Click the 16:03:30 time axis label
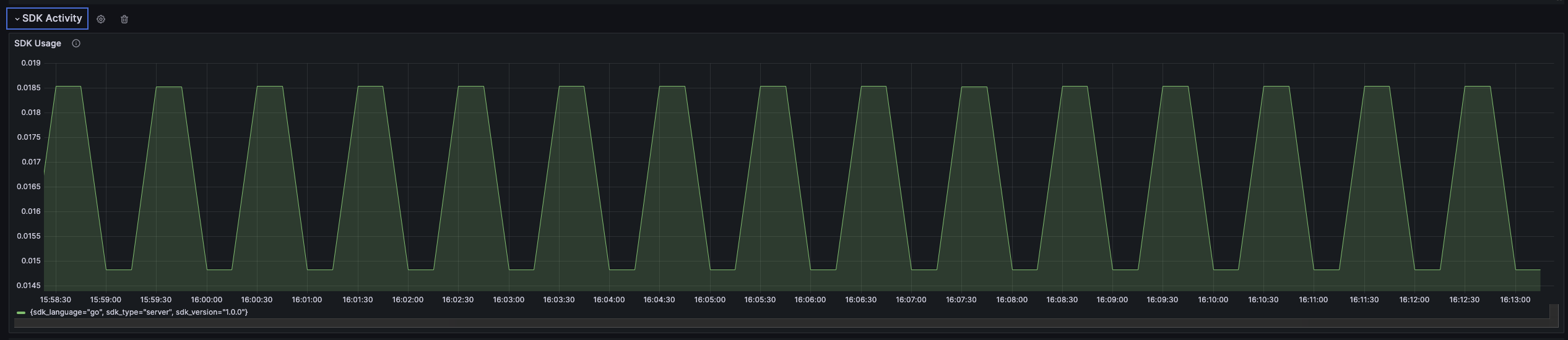The image size is (1568, 340). (x=559, y=300)
